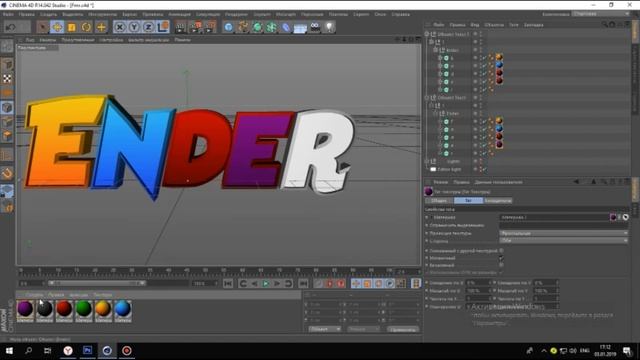Click the Apply button in coordinates panel
This screenshot has height=360, width=640.
click(x=402, y=329)
